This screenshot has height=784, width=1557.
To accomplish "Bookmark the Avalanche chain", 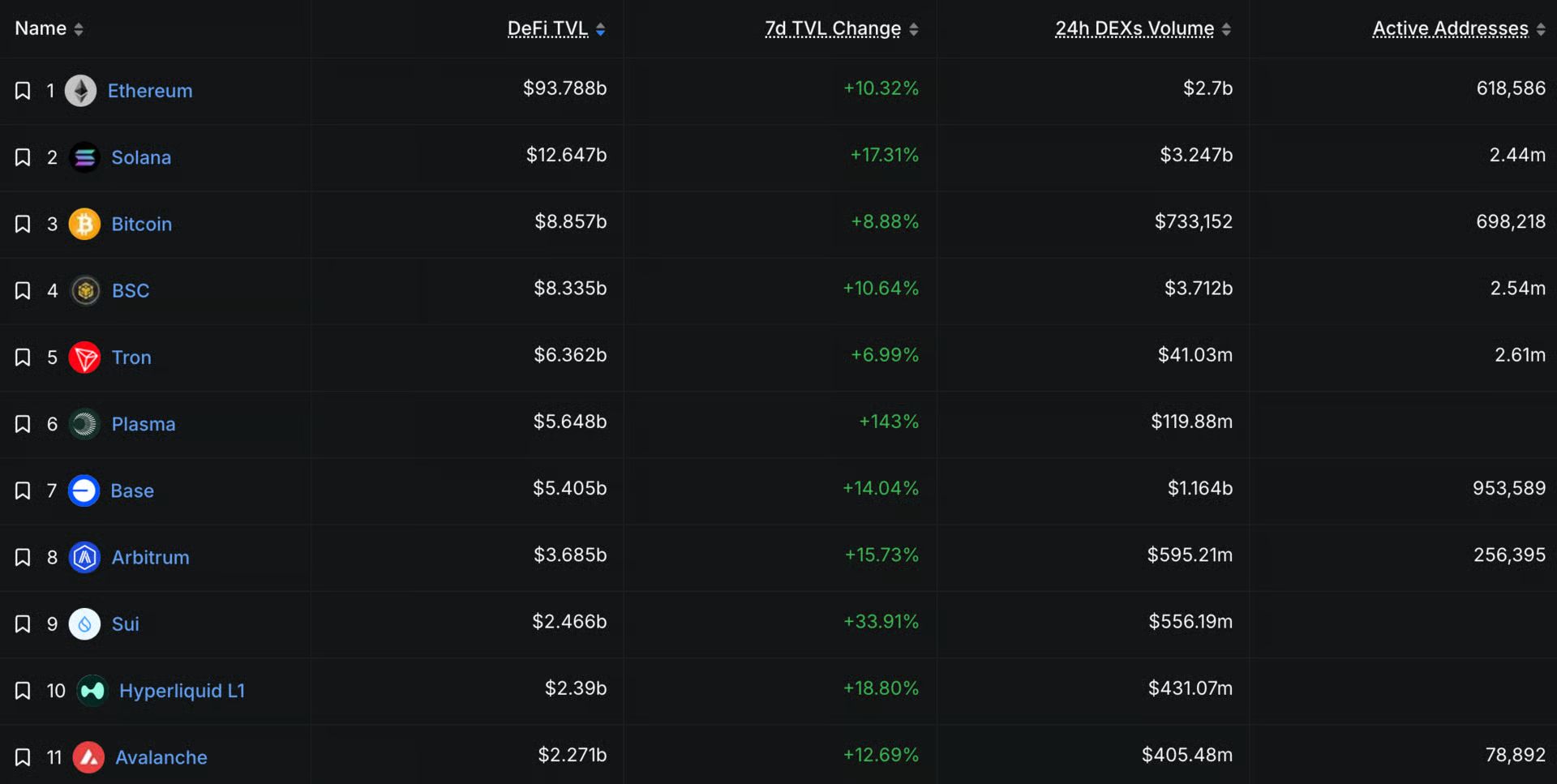I will [23, 757].
